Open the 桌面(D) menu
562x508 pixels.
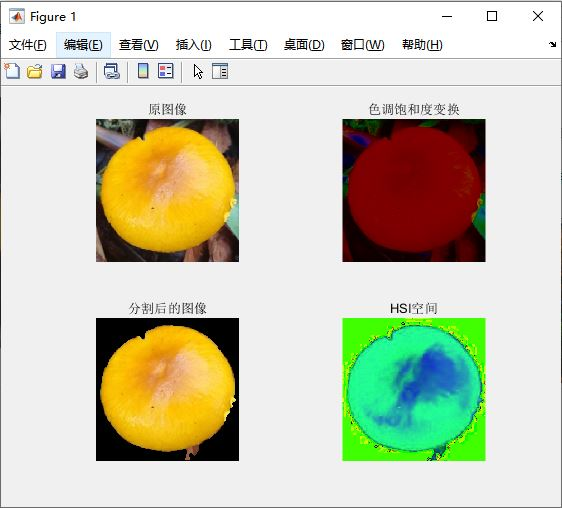point(304,45)
